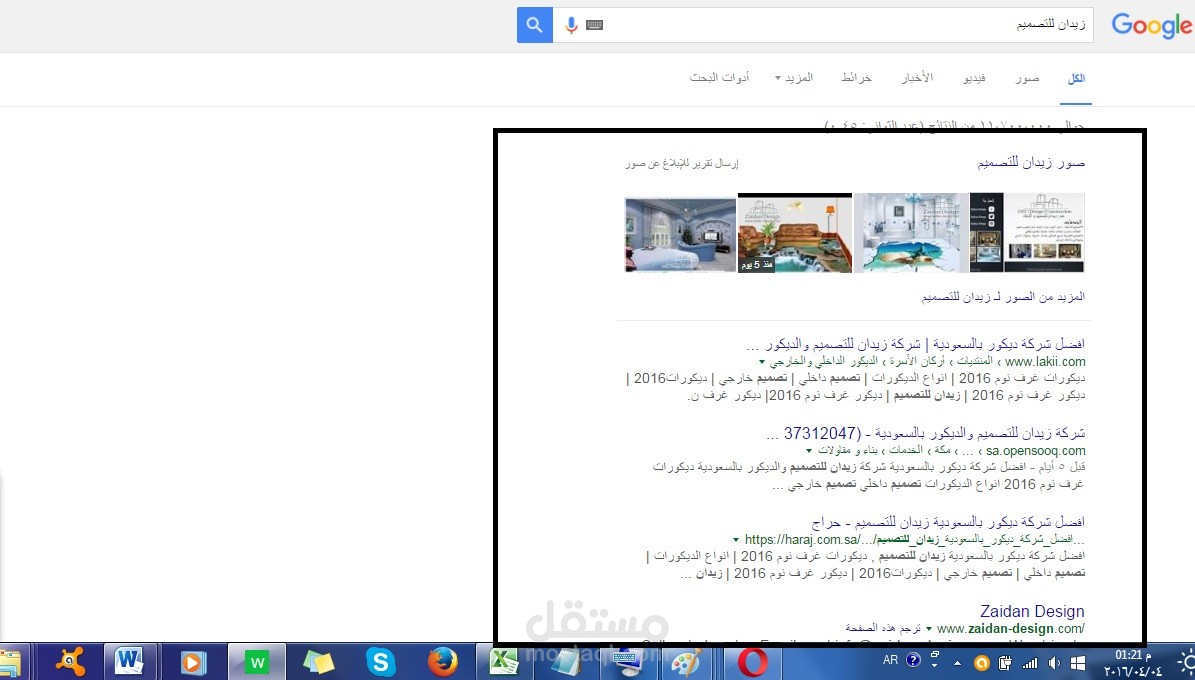Open Sticky Notes taskbar icon

tap(317, 661)
